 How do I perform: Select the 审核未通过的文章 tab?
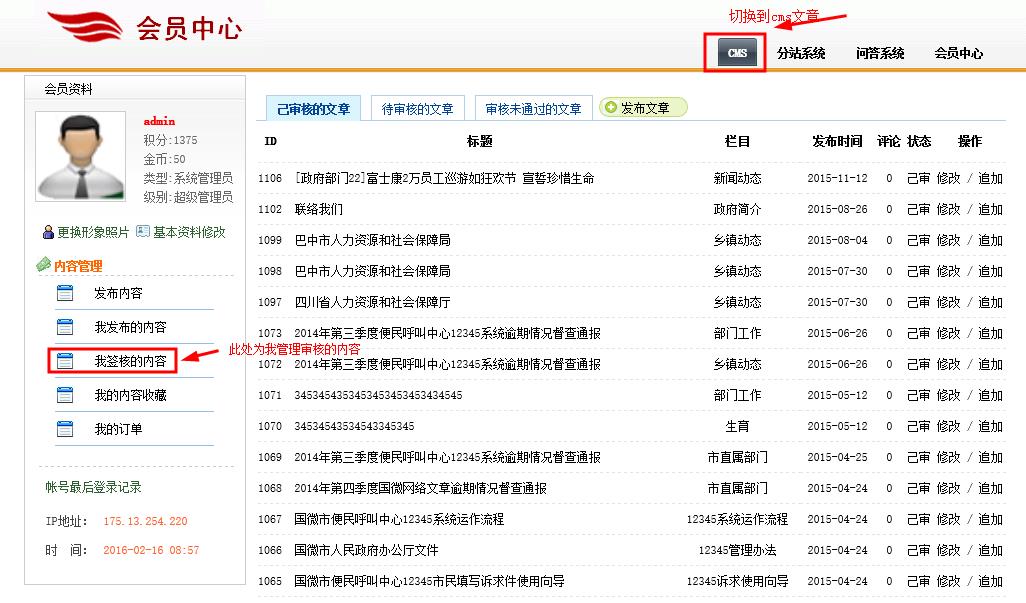point(533,109)
